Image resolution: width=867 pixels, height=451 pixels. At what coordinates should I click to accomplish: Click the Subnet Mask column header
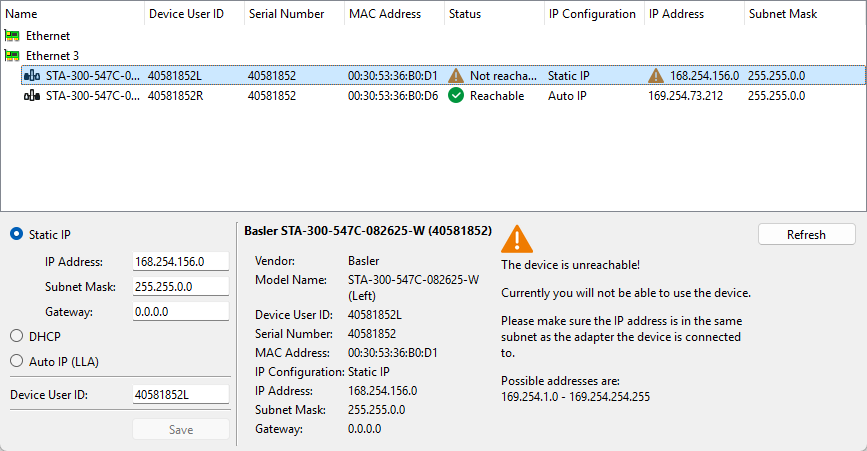[805, 14]
